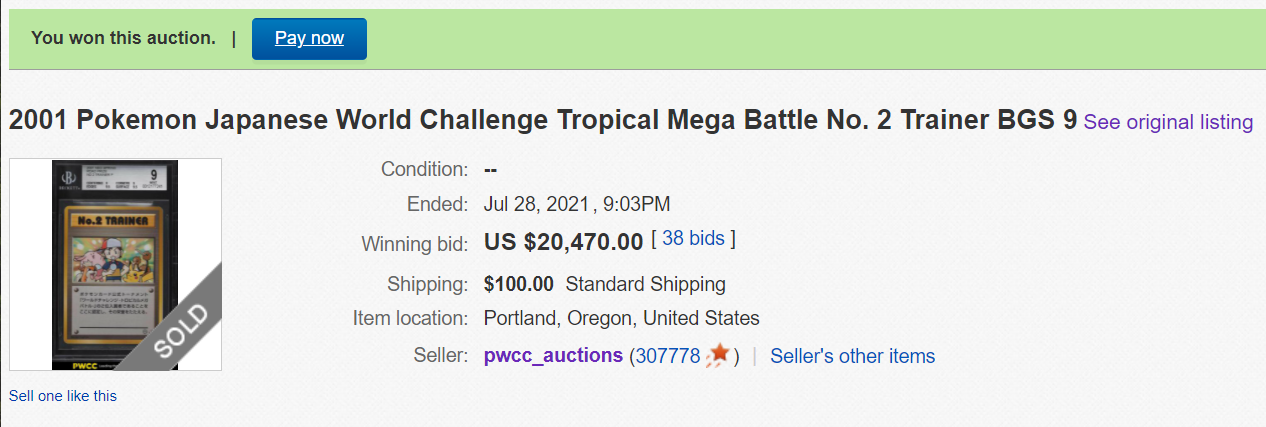Viewport: 1266px width, 427px height.
Task: Click the red shooting star feedback icon
Action: coord(718,354)
